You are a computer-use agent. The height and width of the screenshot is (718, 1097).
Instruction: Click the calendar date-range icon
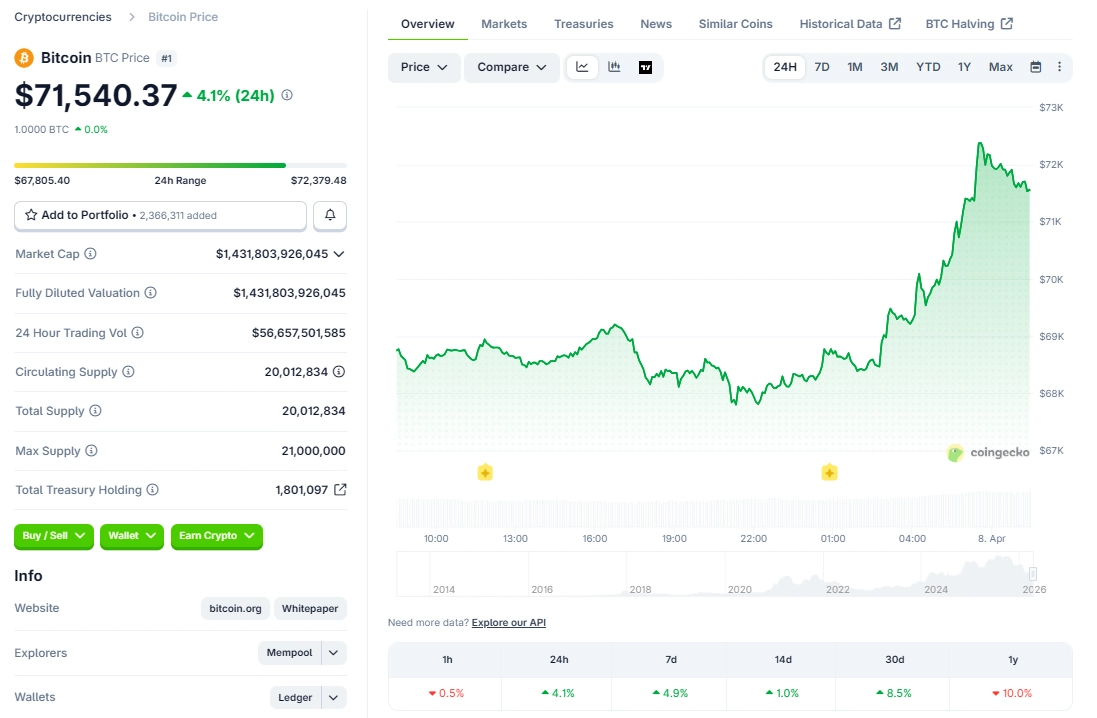(x=1034, y=66)
